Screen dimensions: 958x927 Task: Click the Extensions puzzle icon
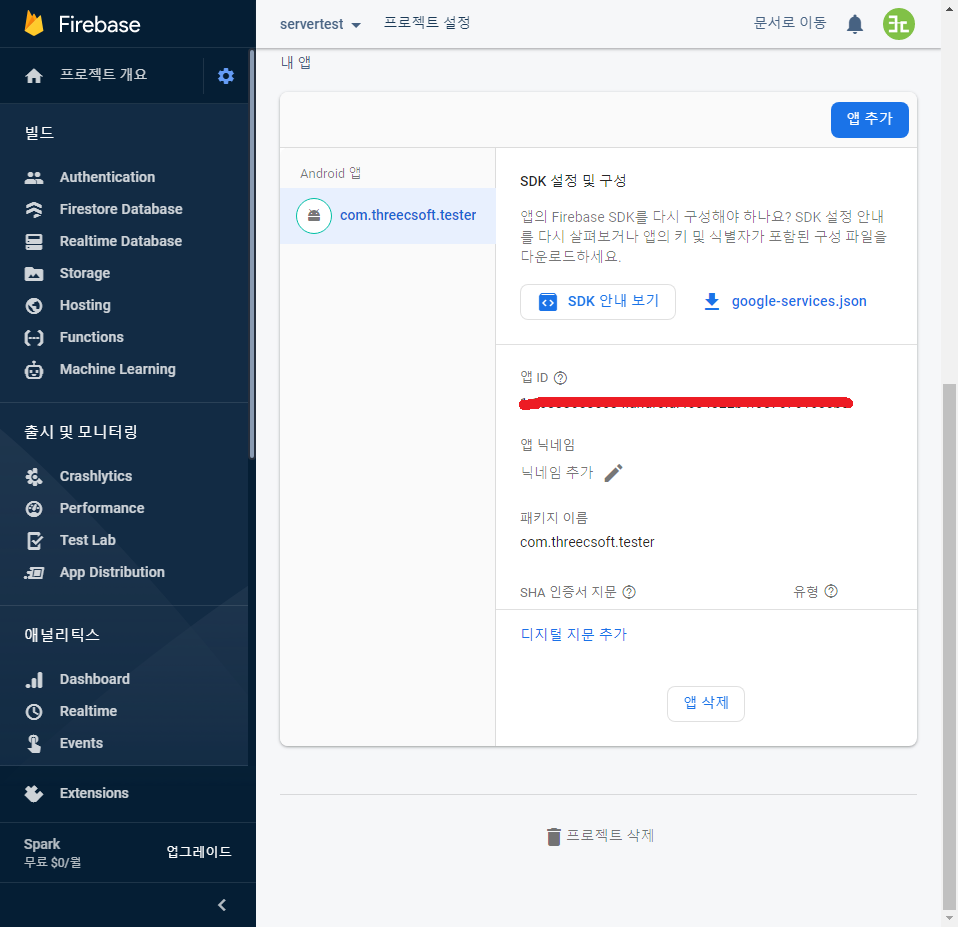(x=34, y=793)
